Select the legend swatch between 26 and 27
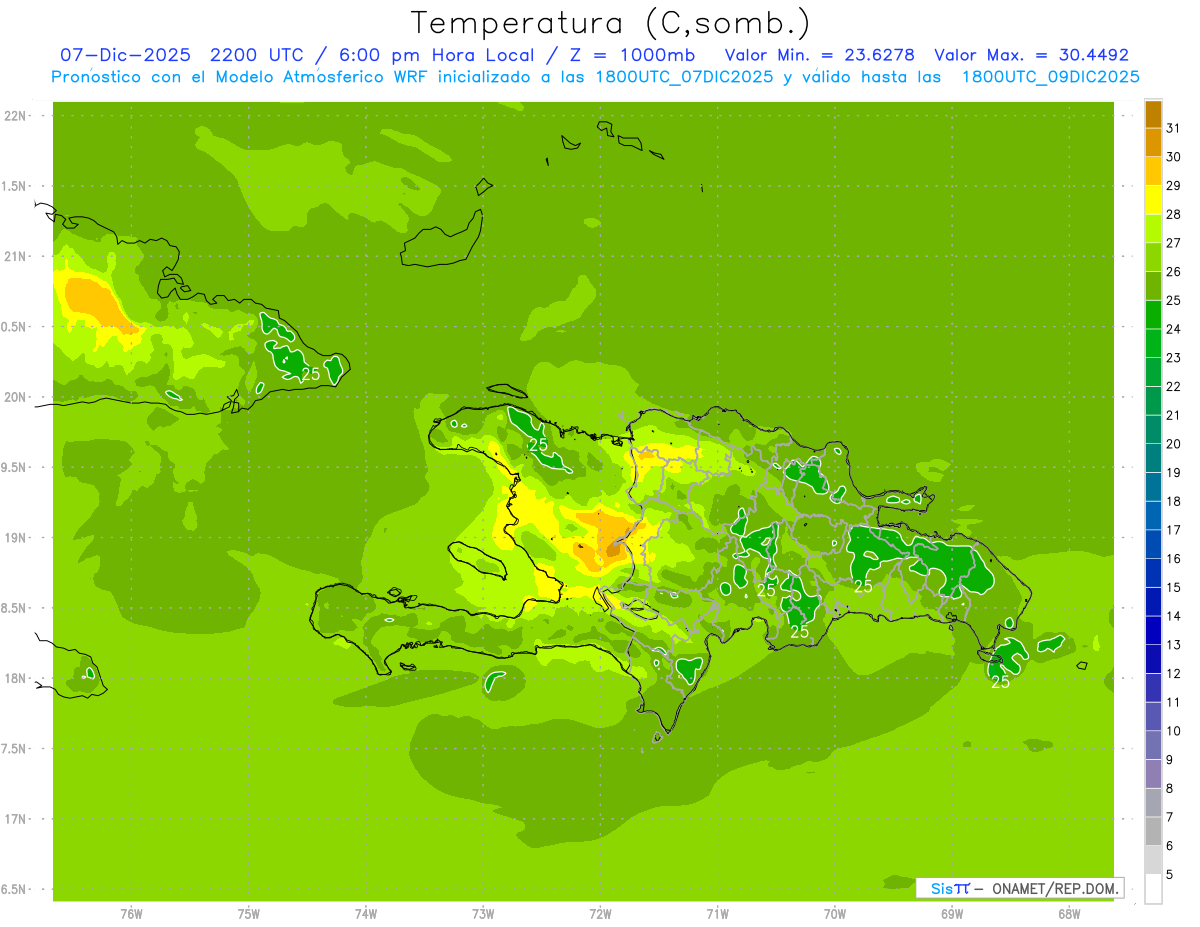This screenshot has height=927, width=1200. [1153, 258]
